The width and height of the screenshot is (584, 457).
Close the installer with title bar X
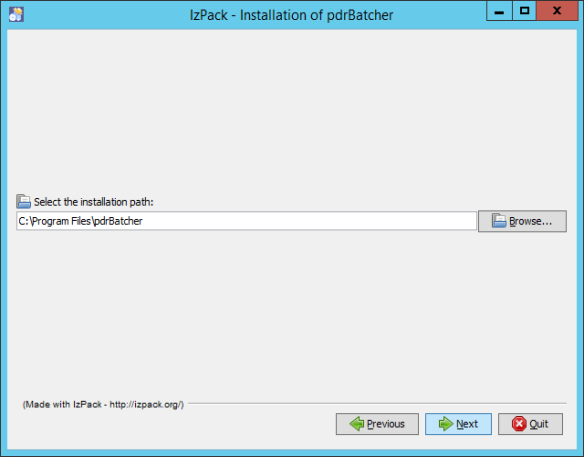(x=557, y=11)
